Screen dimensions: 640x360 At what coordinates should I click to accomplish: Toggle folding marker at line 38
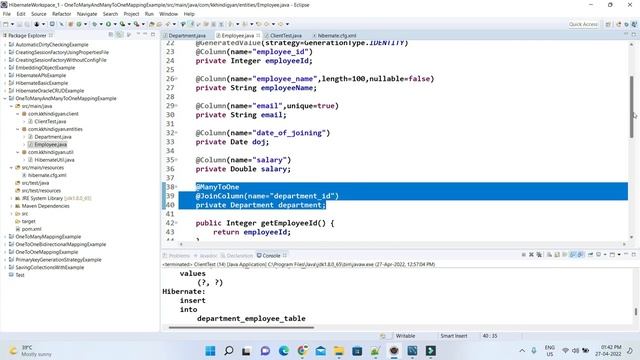pyautogui.click(x=176, y=187)
